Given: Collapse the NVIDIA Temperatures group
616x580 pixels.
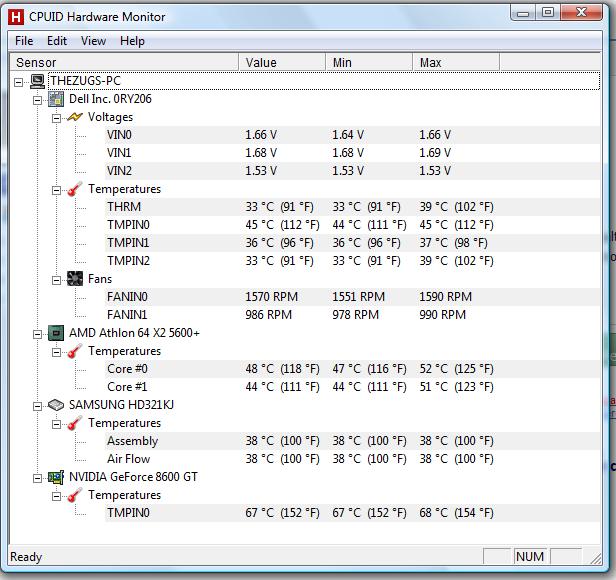Looking at the screenshot, I should (57, 496).
